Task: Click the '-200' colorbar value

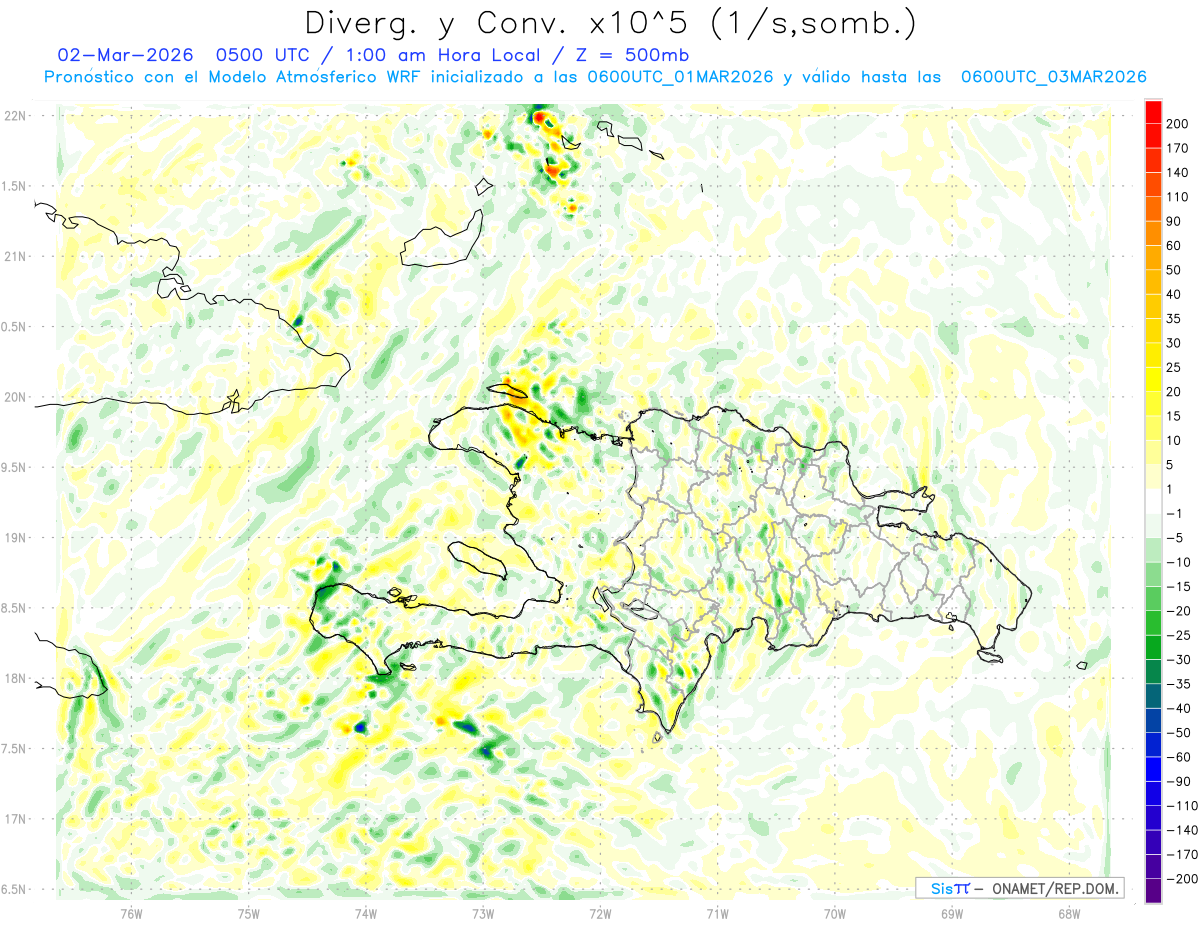Action: [x=1181, y=879]
